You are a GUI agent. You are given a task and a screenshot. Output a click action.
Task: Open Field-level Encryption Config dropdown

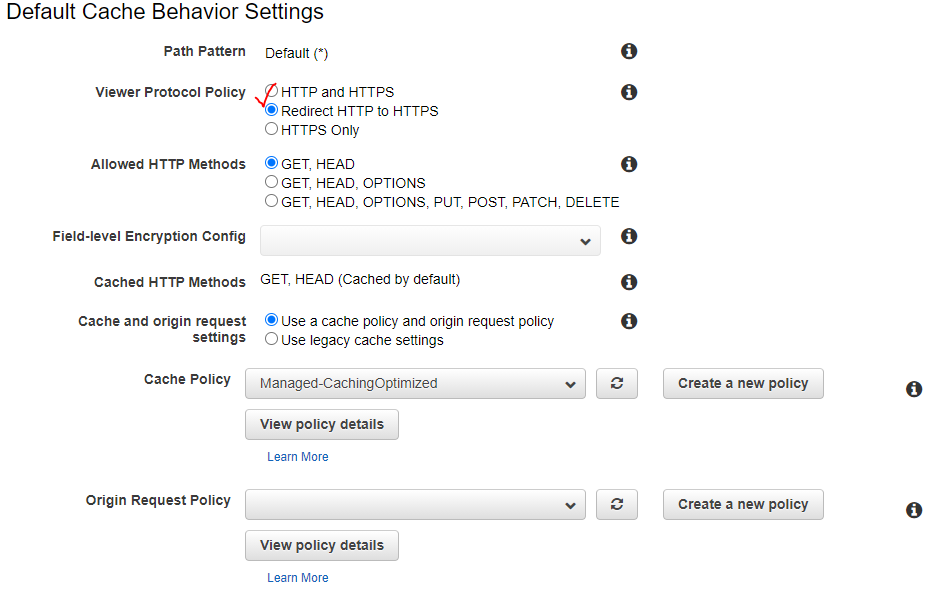tap(430, 241)
